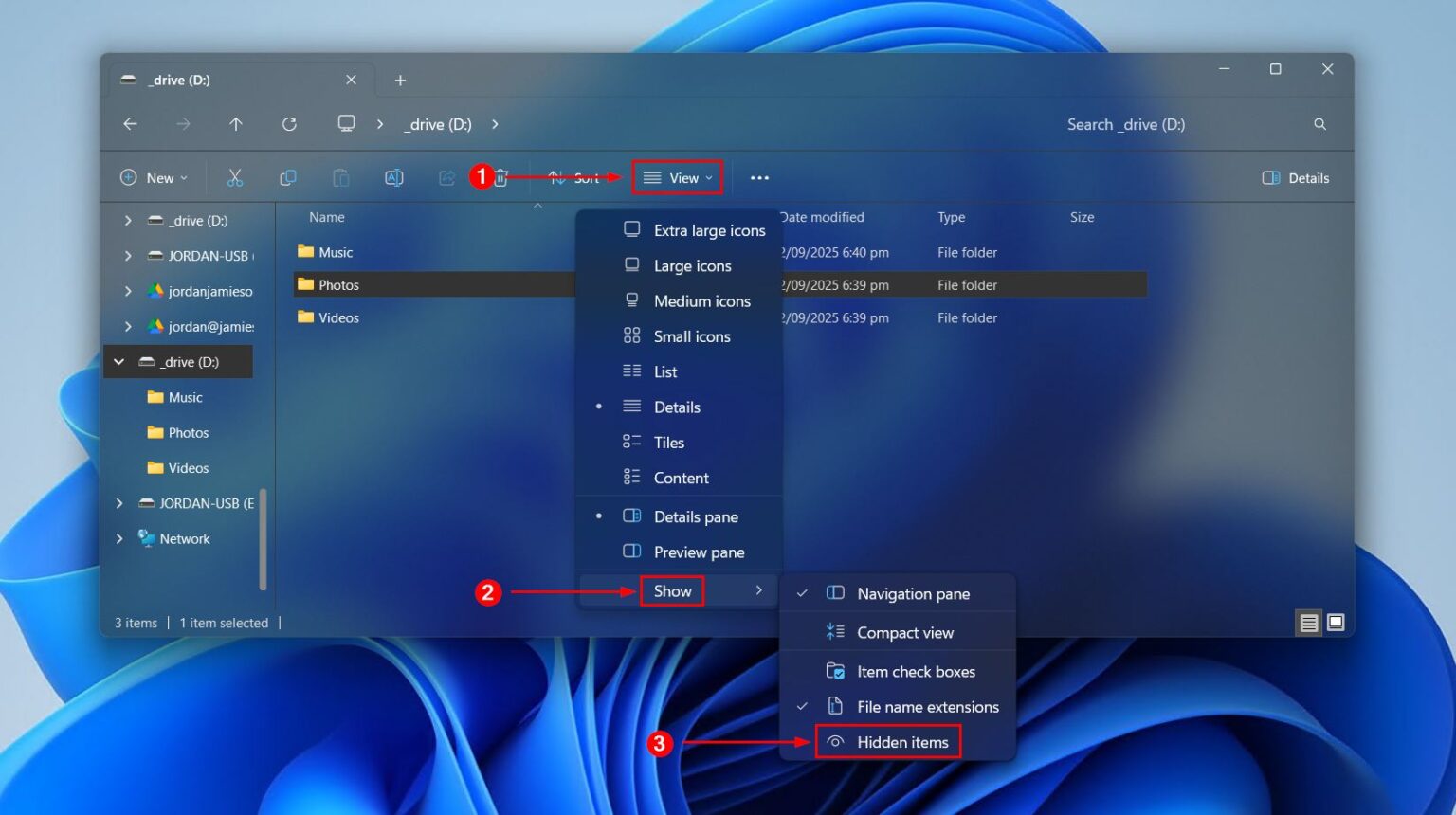The width and height of the screenshot is (1456, 815).
Task: Click the search magnifier icon
Action: click(x=1320, y=124)
